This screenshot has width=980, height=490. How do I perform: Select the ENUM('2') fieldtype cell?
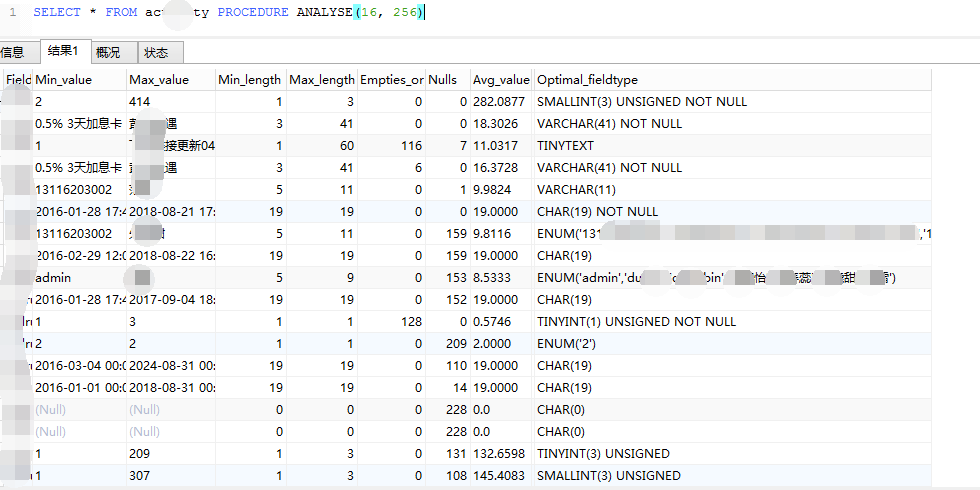pyautogui.click(x=732, y=343)
